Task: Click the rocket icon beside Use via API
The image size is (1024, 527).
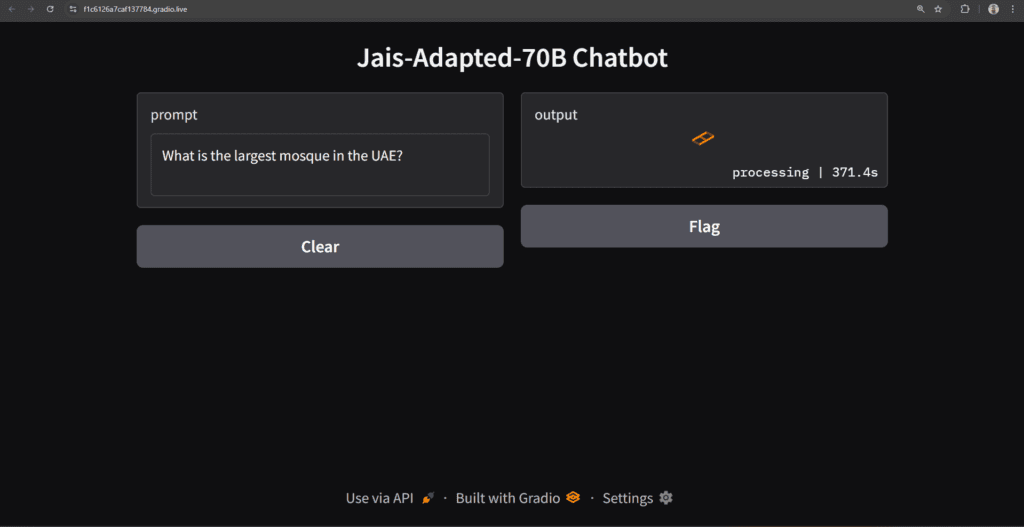Action: click(427, 498)
